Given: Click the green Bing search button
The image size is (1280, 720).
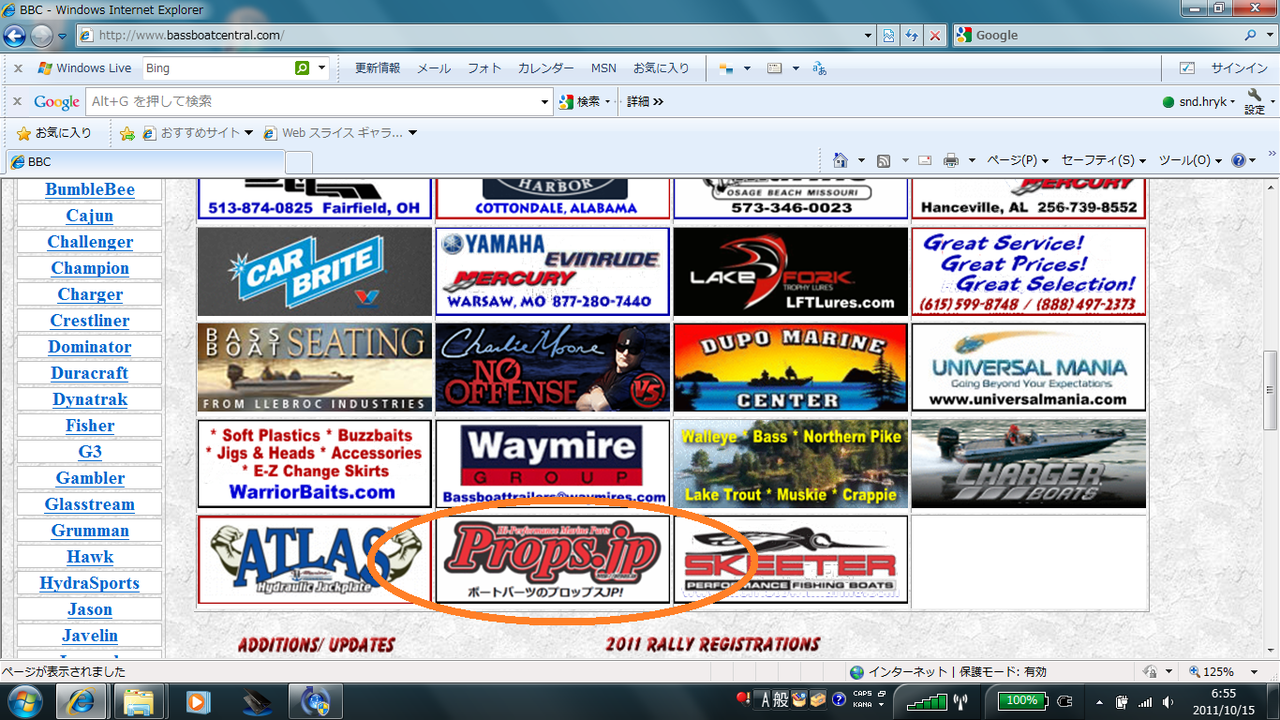Looking at the screenshot, I should pyautogui.click(x=302, y=68).
